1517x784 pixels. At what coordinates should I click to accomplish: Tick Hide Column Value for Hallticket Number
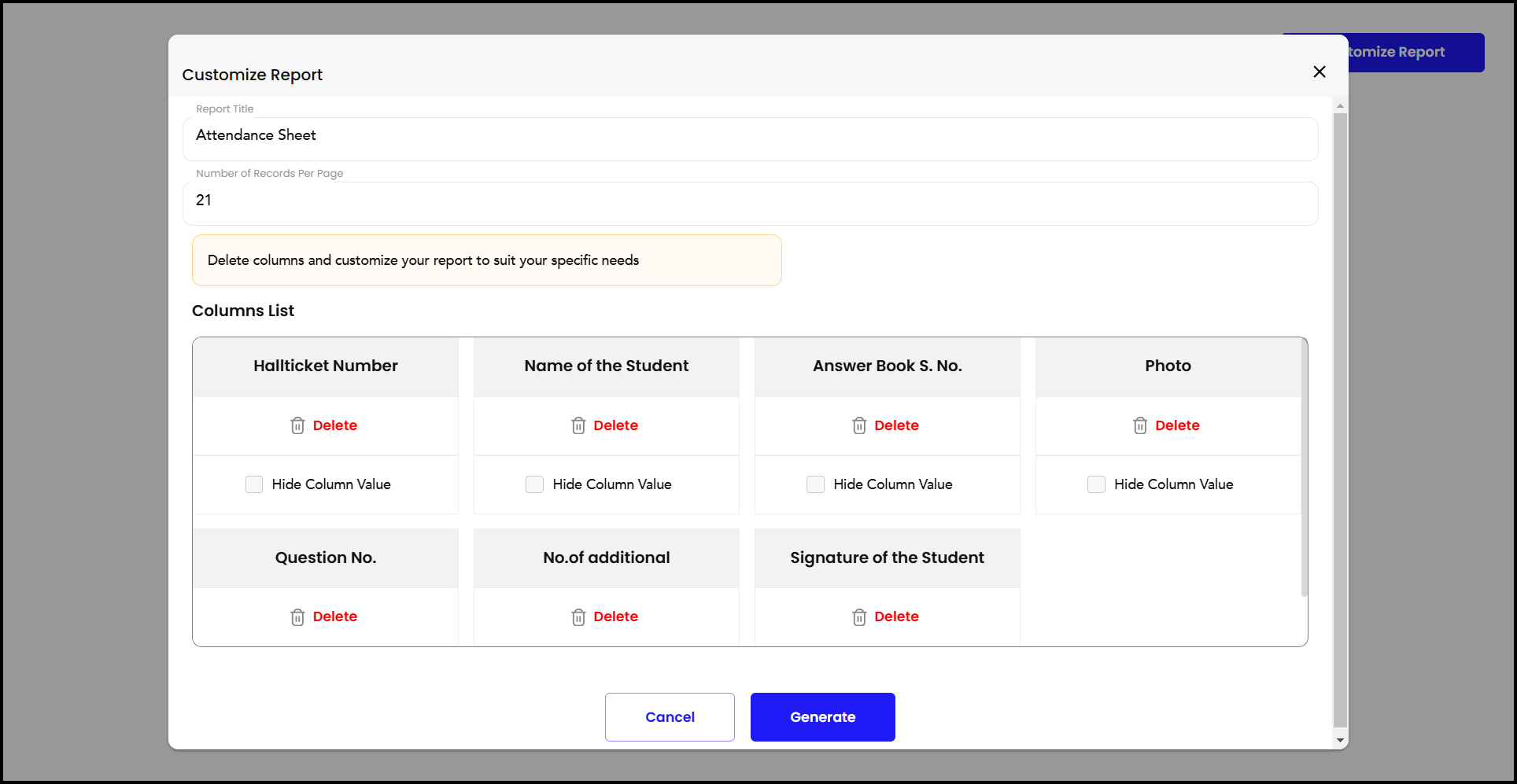[254, 484]
